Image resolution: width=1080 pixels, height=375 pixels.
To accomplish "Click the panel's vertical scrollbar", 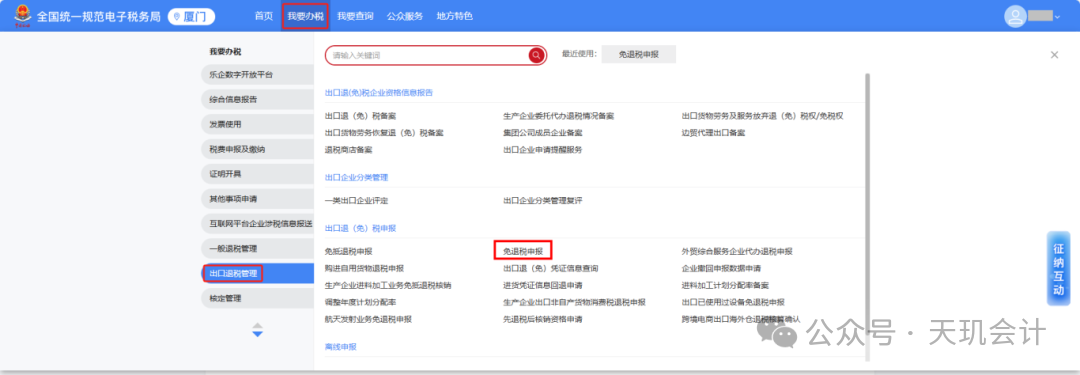I will (x=867, y=217).
